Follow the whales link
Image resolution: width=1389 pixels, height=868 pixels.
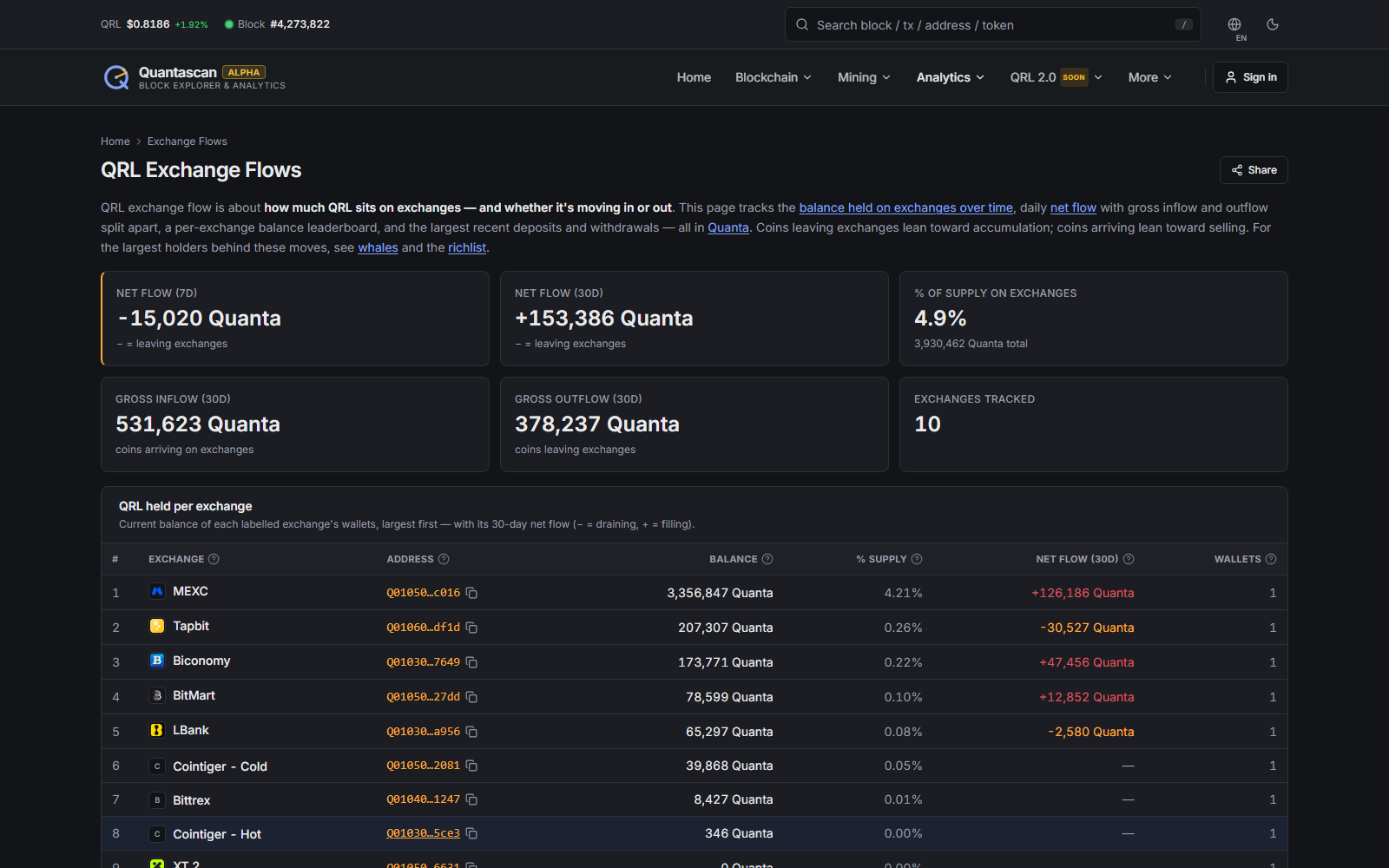[378, 247]
